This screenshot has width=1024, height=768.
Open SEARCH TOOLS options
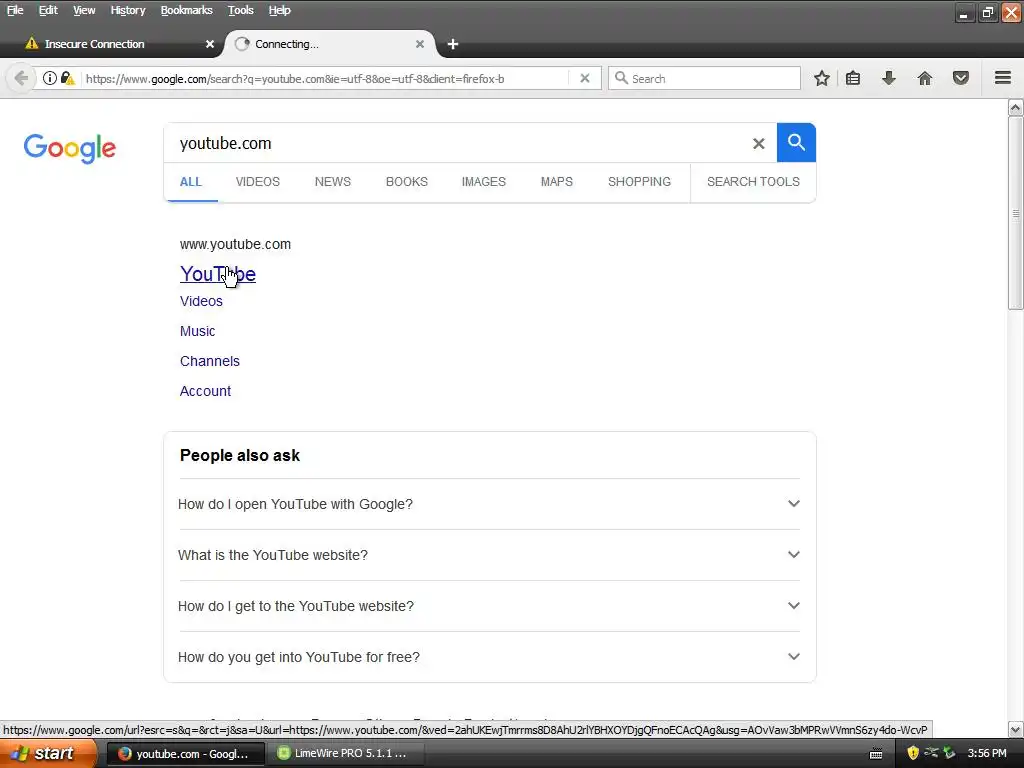coord(753,182)
